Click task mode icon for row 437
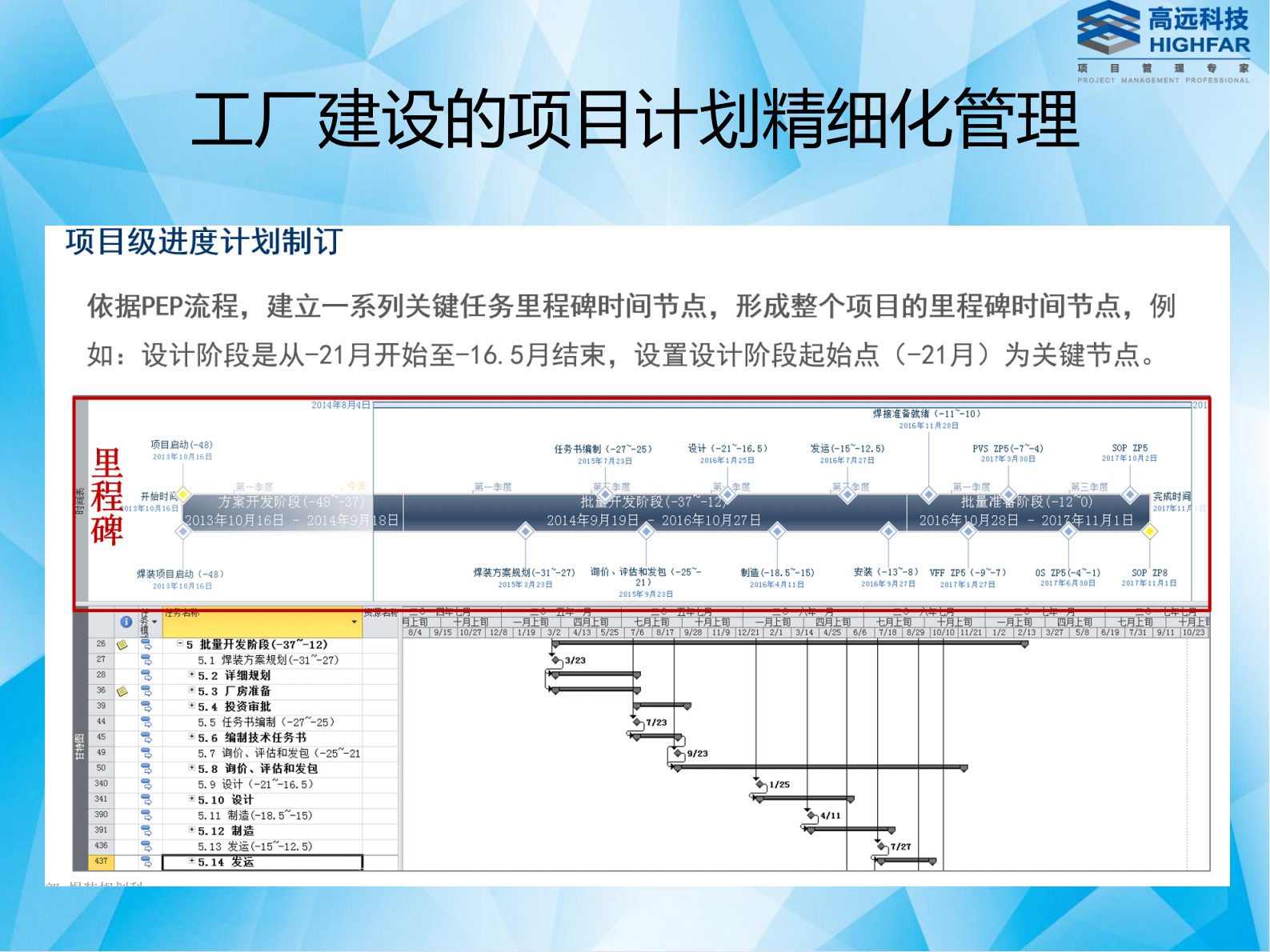 [x=146, y=862]
